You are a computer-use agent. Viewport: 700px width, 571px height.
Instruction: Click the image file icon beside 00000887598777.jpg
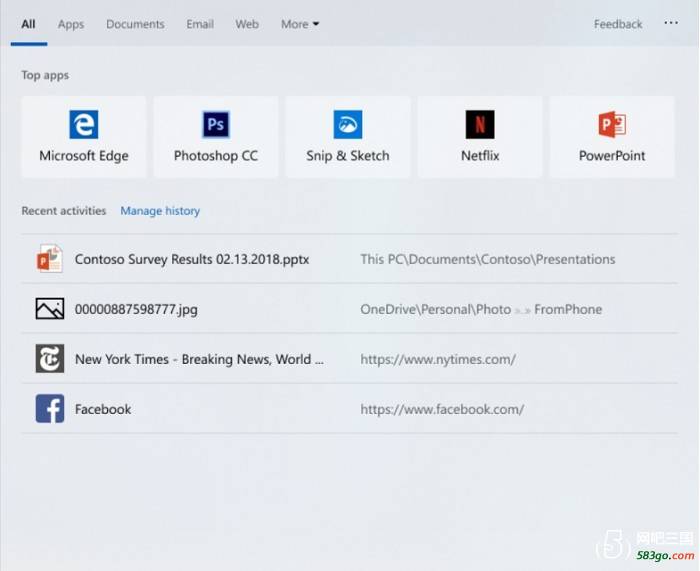click(50, 308)
